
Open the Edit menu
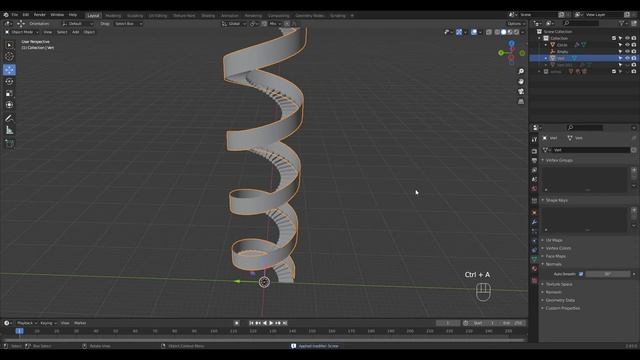pyautogui.click(x=26, y=15)
